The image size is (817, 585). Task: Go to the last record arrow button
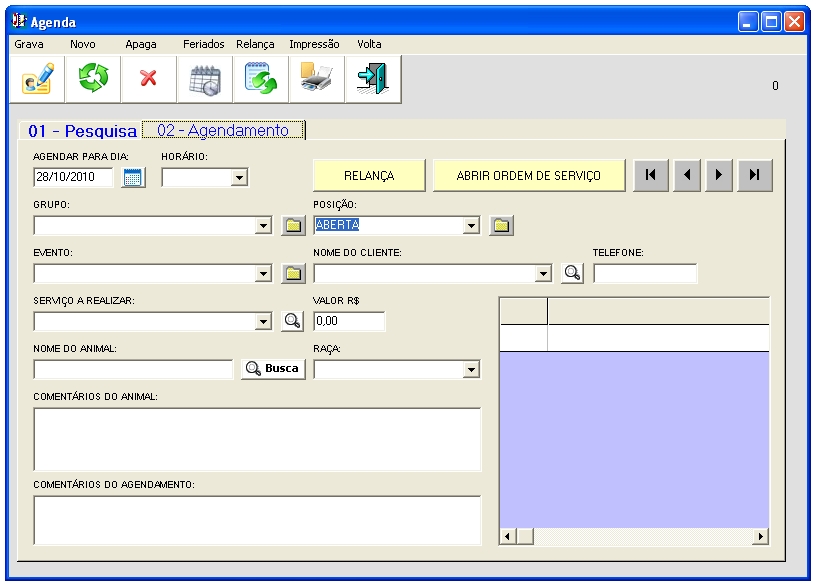coord(755,175)
